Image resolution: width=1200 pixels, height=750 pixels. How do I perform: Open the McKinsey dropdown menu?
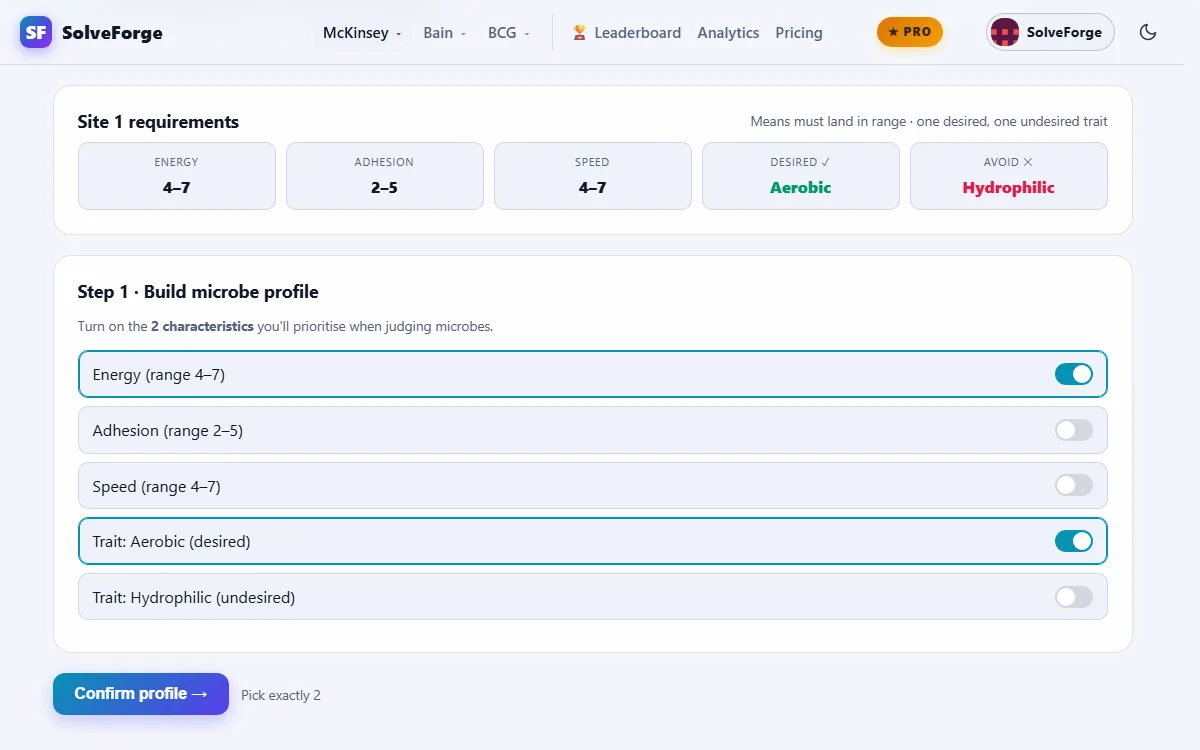tap(362, 33)
